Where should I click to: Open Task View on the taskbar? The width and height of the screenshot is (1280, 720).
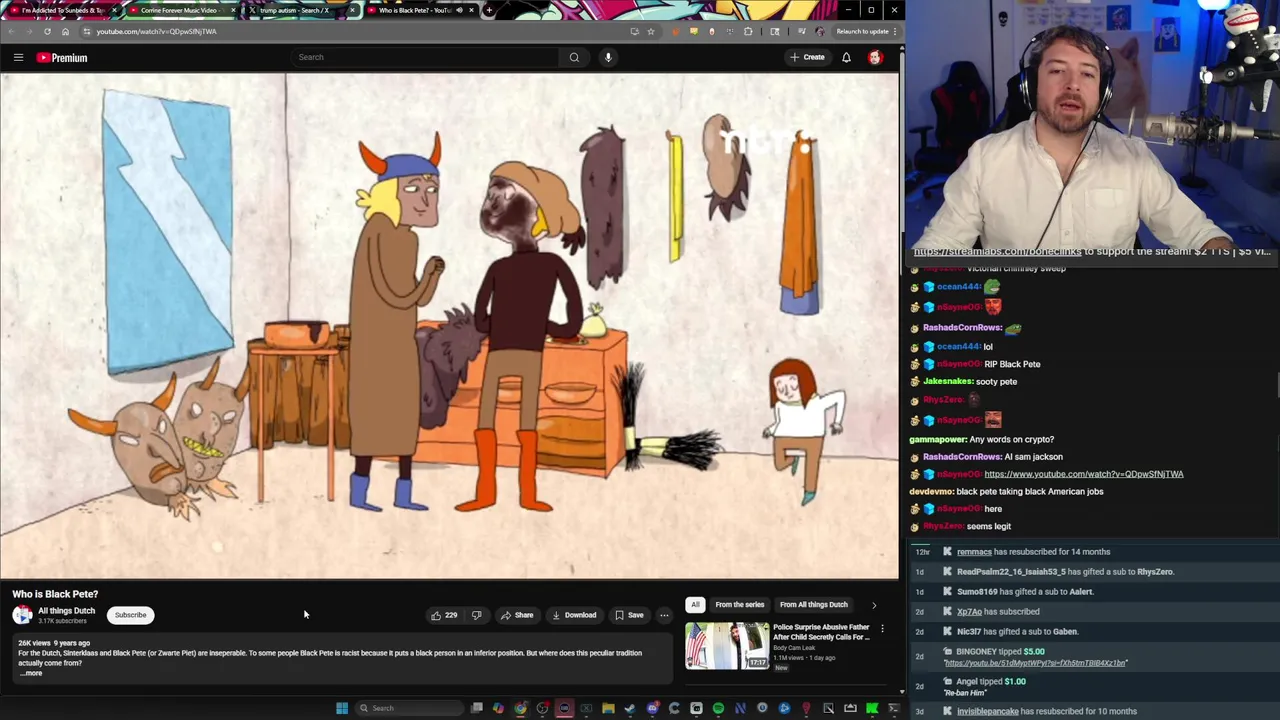[x=477, y=708]
